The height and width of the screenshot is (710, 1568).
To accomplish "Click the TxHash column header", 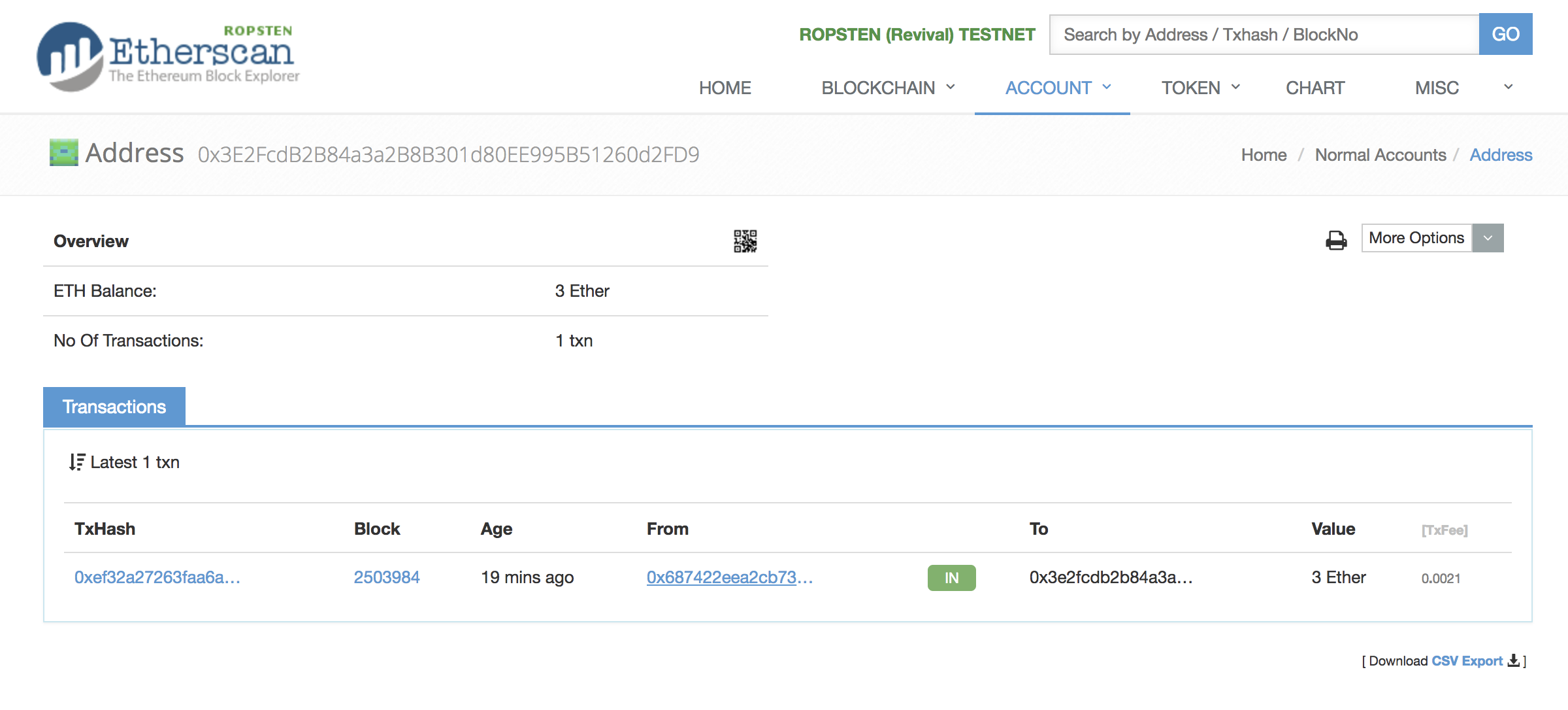I will click(105, 529).
